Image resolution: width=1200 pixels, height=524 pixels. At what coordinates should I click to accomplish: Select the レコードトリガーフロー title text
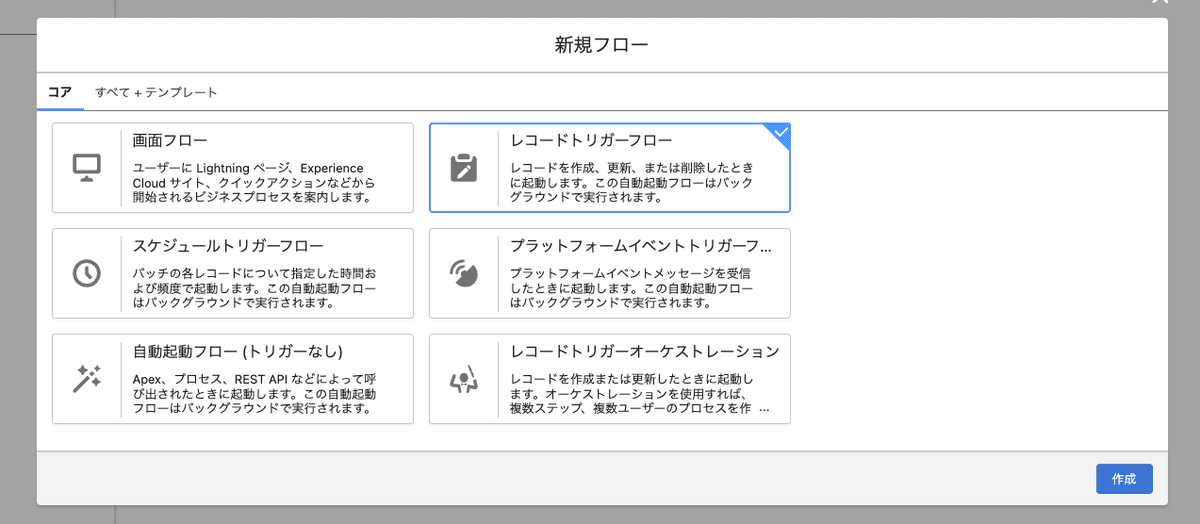click(591, 141)
